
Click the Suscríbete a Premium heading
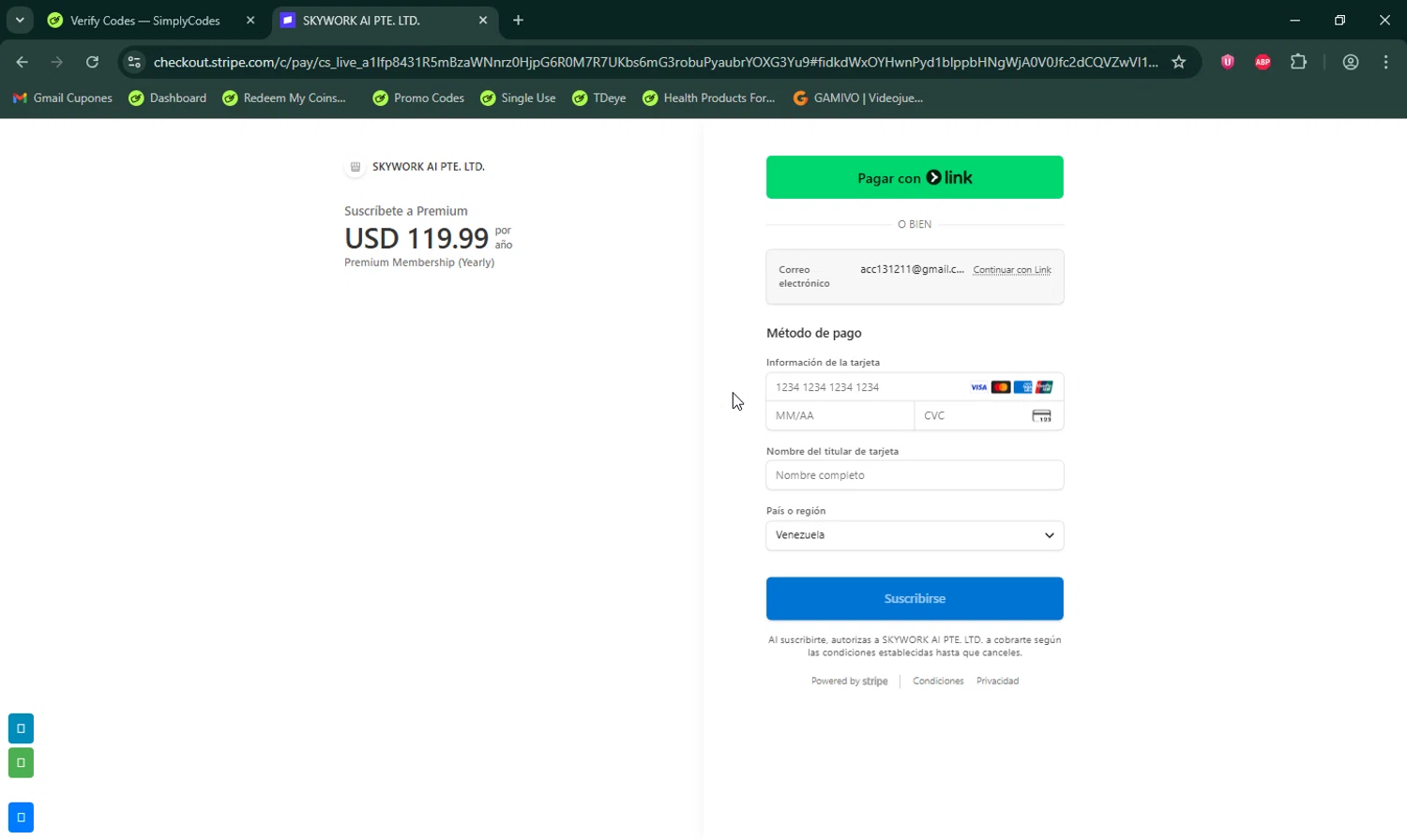pos(406,211)
